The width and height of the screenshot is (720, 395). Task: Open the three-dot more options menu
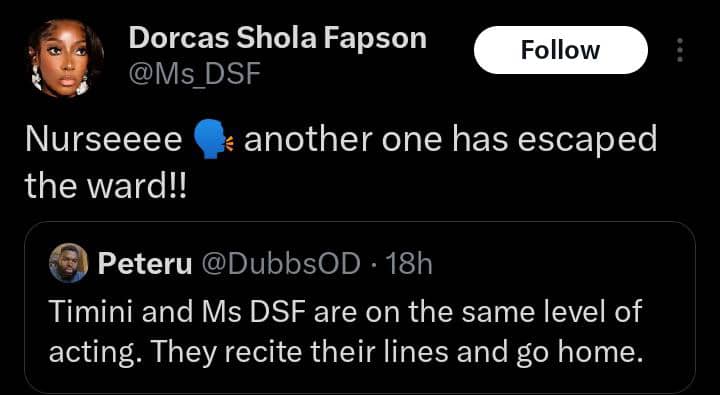pyautogui.click(x=680, y=50)
